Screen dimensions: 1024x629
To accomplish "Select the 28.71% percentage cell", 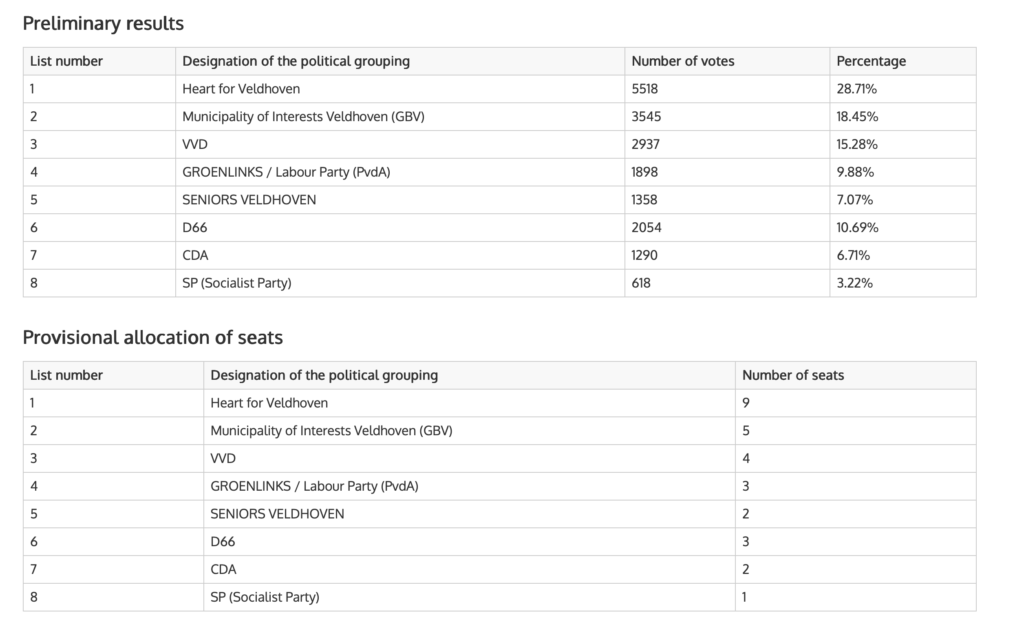I will [856, 89].
